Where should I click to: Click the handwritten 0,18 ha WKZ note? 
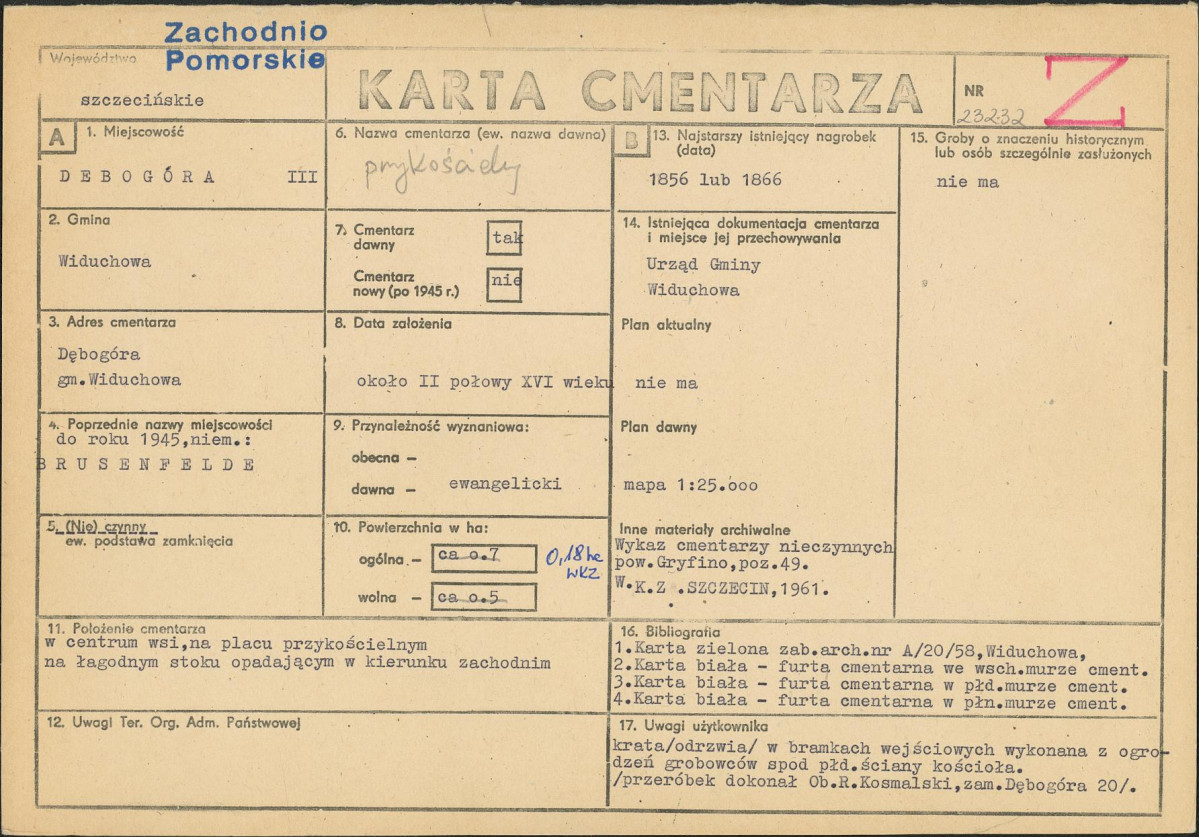pos(574,563)
